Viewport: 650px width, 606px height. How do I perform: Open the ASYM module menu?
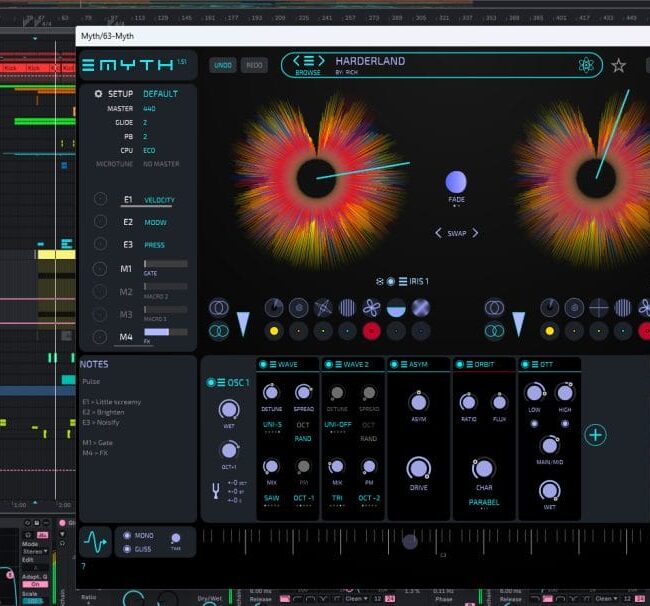404,365
